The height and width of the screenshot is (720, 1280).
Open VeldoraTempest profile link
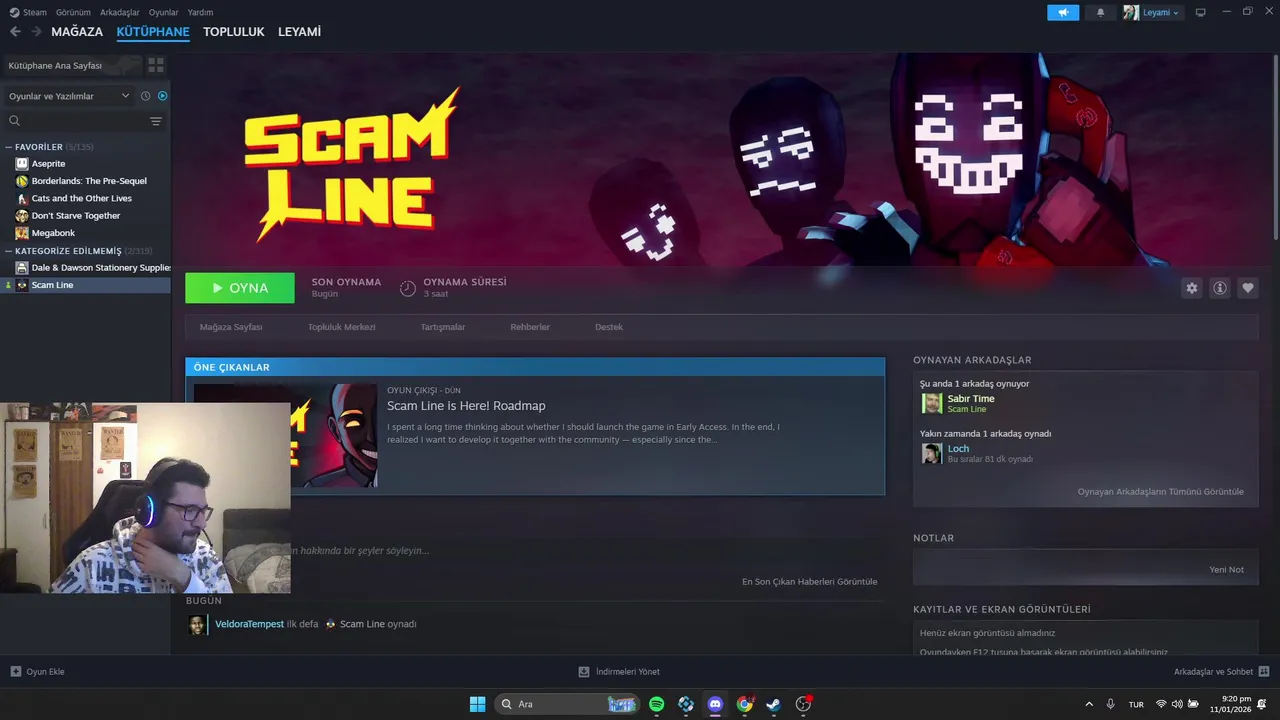point(249,624)
